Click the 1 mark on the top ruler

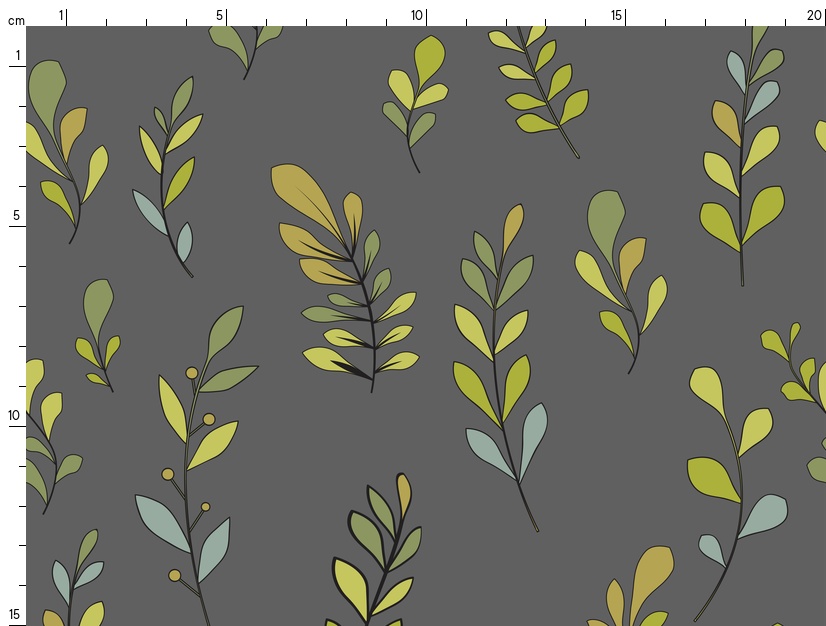62,15
